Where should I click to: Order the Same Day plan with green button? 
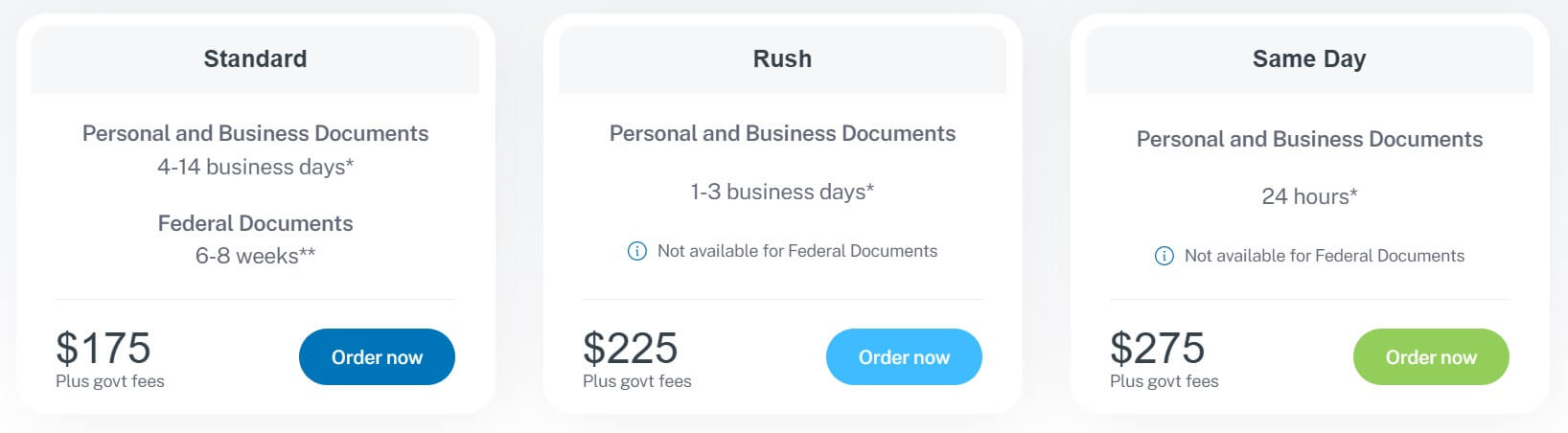(1431, 357)
